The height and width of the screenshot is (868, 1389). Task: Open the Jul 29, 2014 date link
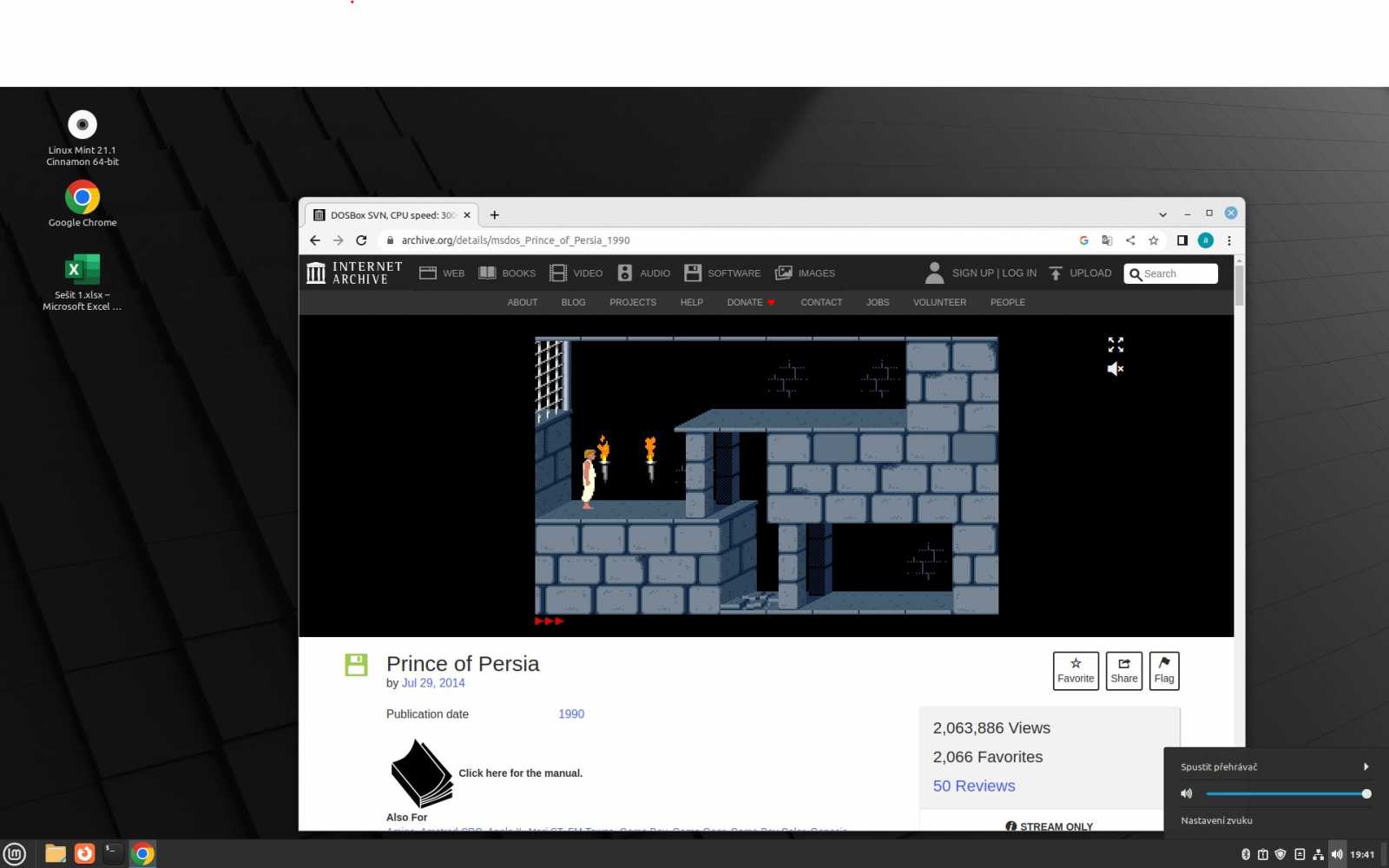click(433, 683)
